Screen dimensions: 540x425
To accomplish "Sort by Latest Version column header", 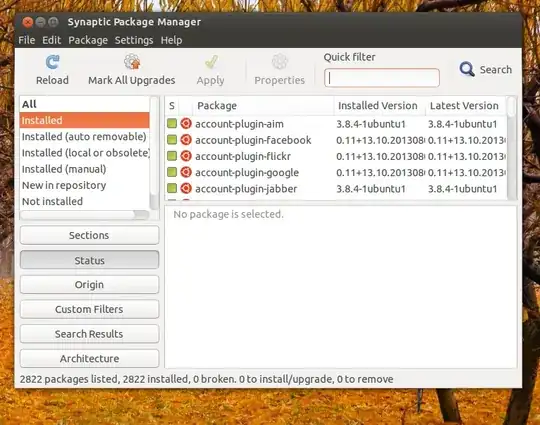I will tap(466, 106).
